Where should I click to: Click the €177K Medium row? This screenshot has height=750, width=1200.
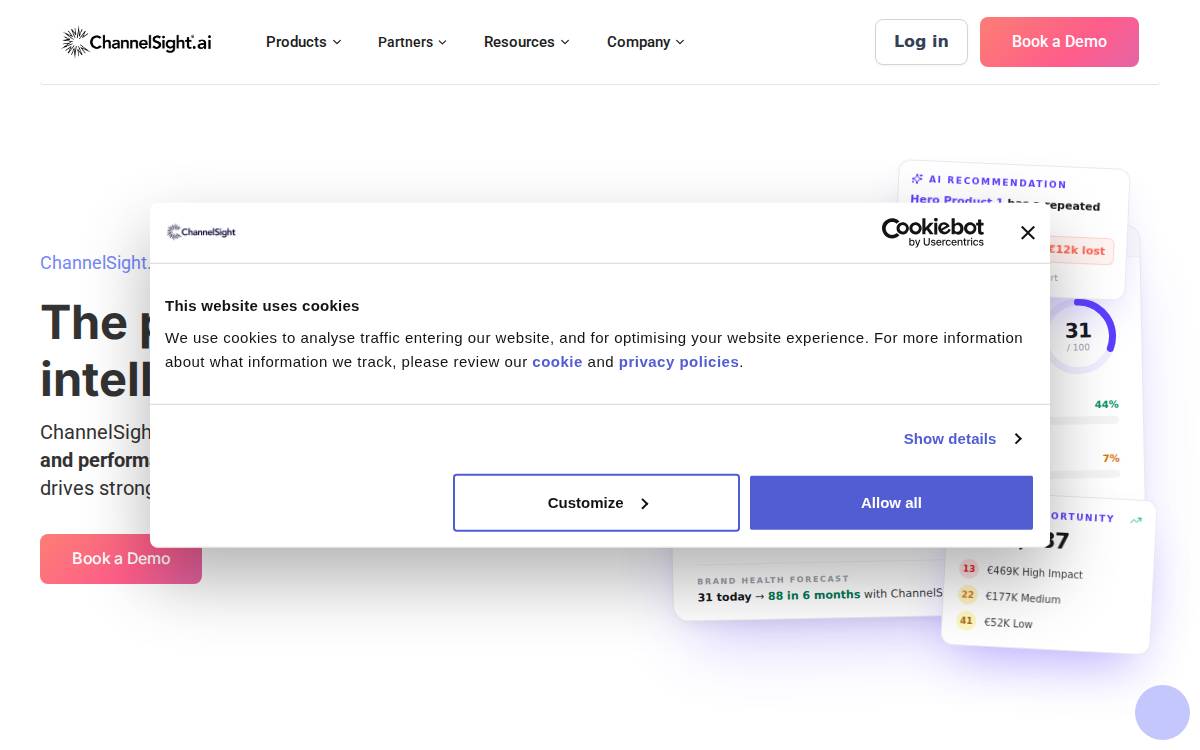click(1010, 596)
